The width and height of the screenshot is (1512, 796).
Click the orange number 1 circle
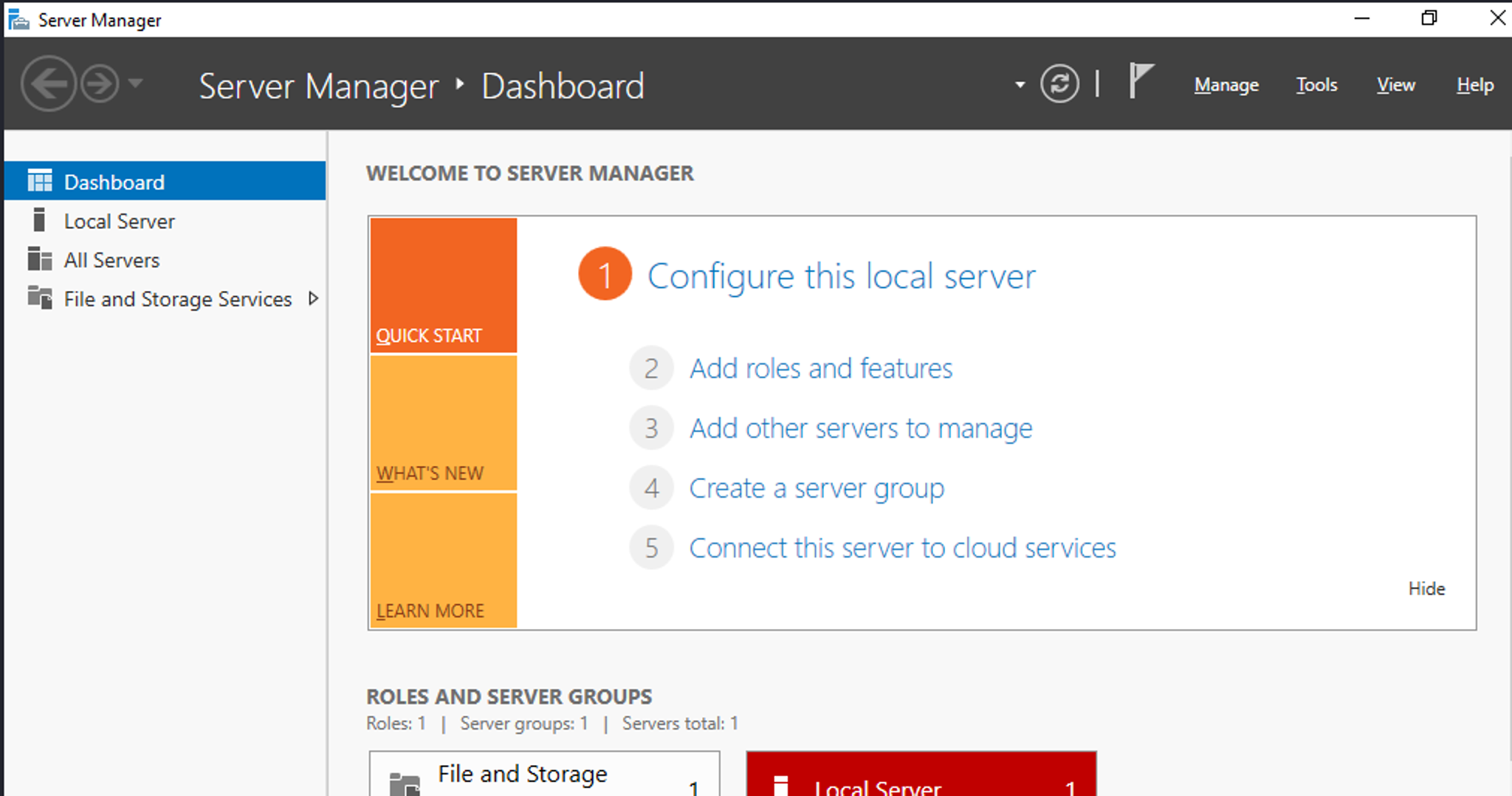tap(605, 274)
